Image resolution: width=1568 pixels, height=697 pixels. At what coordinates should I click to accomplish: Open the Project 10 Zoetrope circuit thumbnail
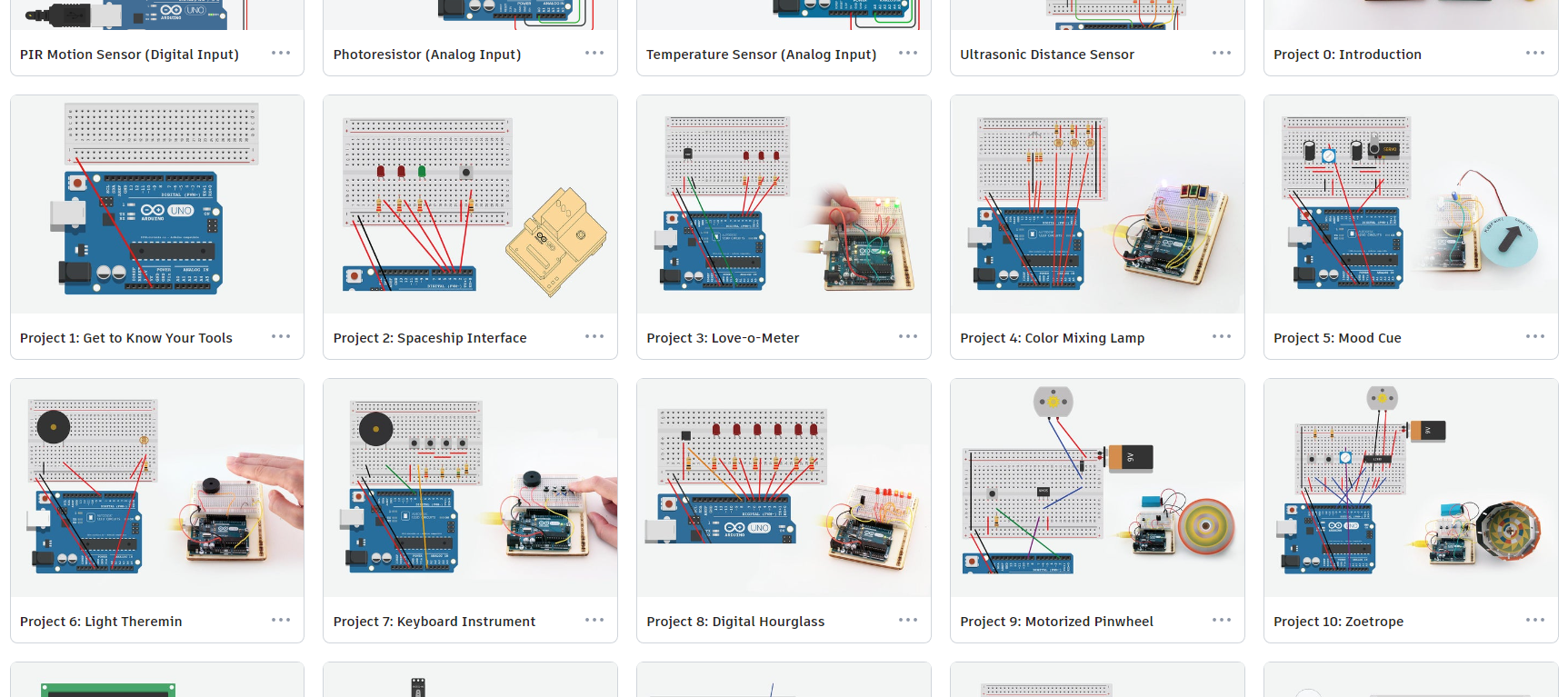[1411, 488]
